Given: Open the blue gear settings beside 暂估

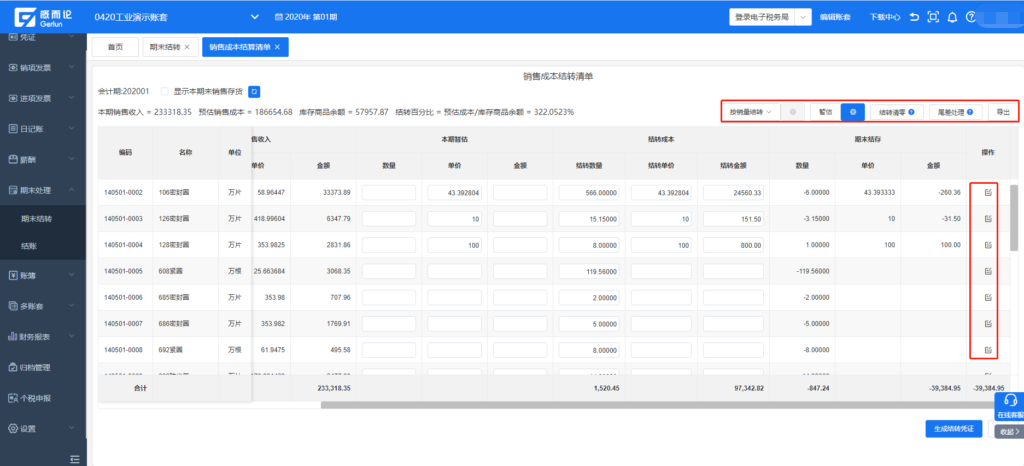Looking at the screenshot, I should click(853, 112).
